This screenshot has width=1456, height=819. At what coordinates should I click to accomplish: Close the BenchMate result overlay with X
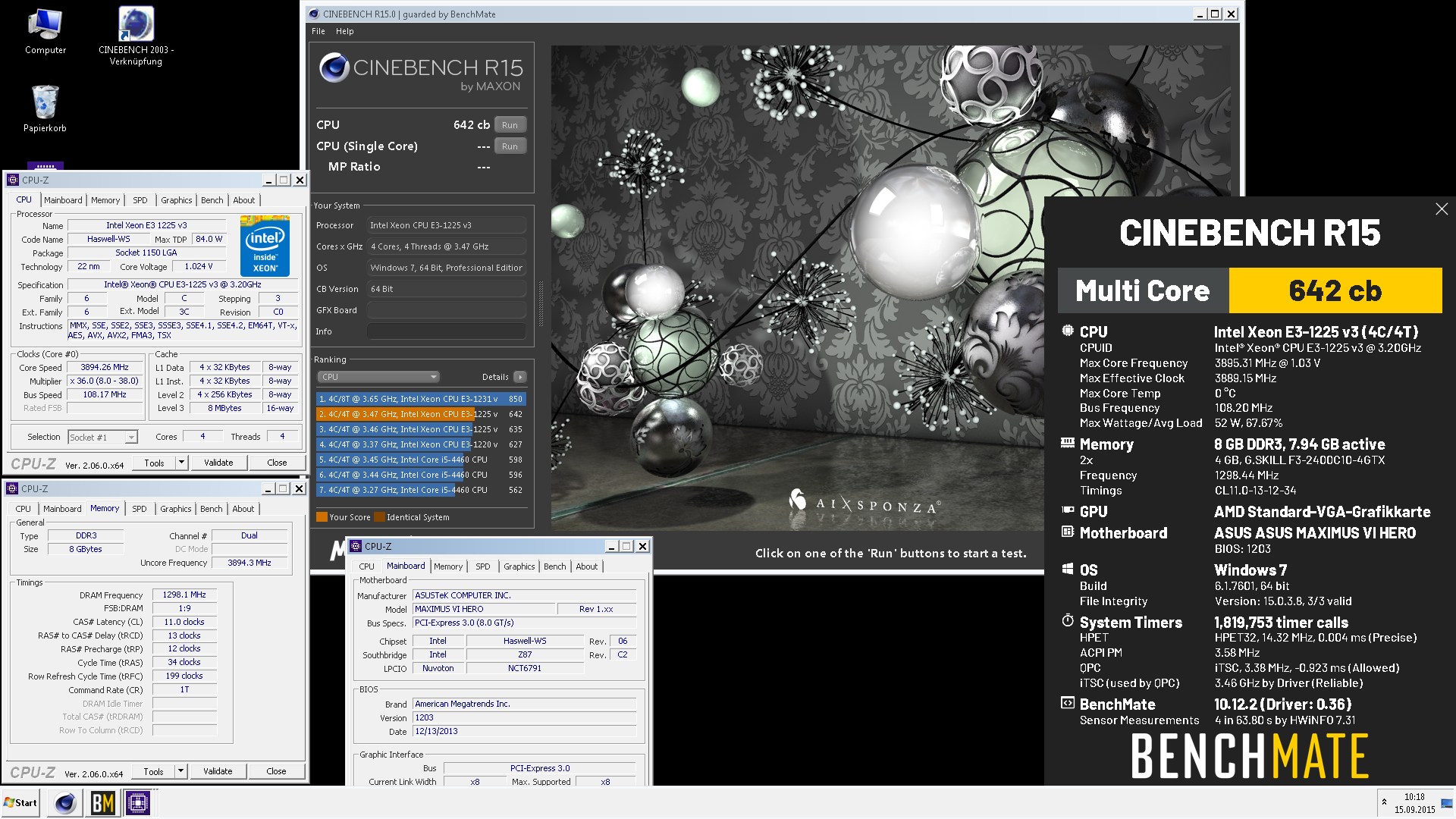[x=1442, y=209]
